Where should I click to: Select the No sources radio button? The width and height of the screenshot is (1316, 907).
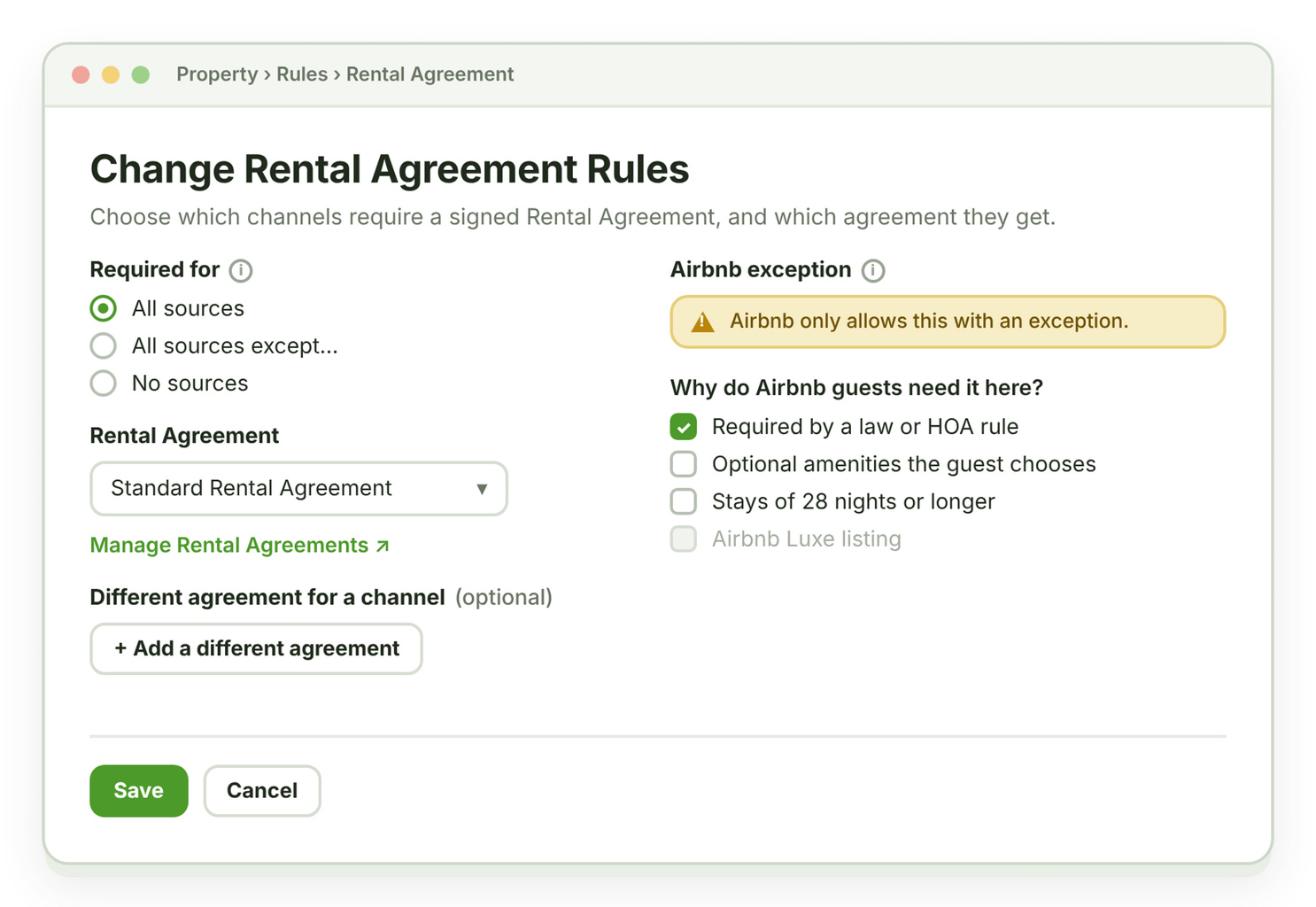(104, 383)
